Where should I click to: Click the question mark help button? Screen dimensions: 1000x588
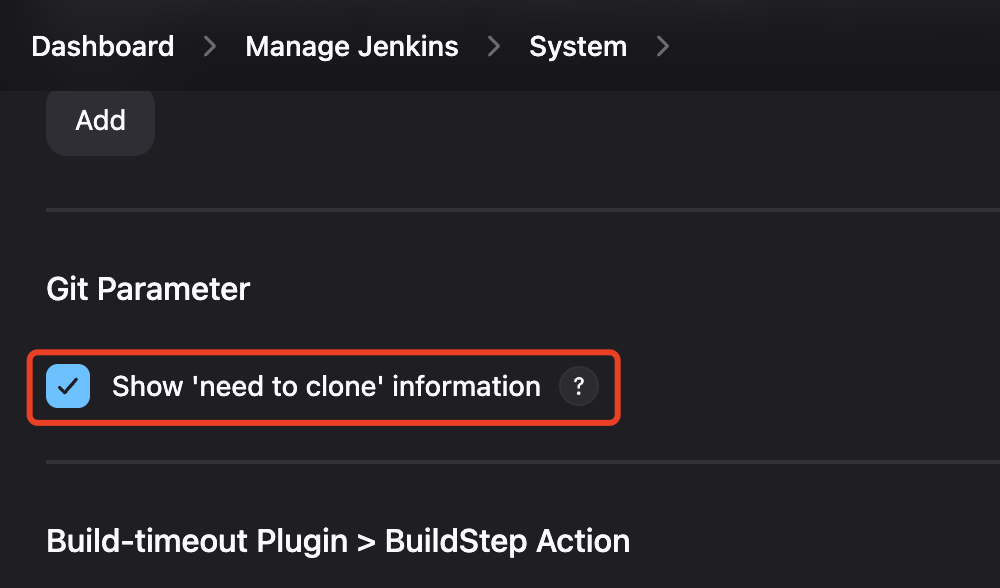pyautogui.click(x=579, y=386)
